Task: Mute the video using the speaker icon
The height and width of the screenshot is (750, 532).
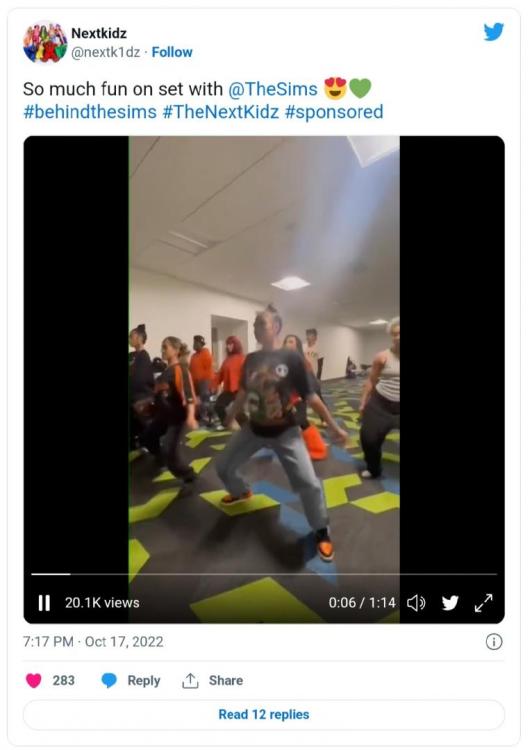Action: point(416,603)
